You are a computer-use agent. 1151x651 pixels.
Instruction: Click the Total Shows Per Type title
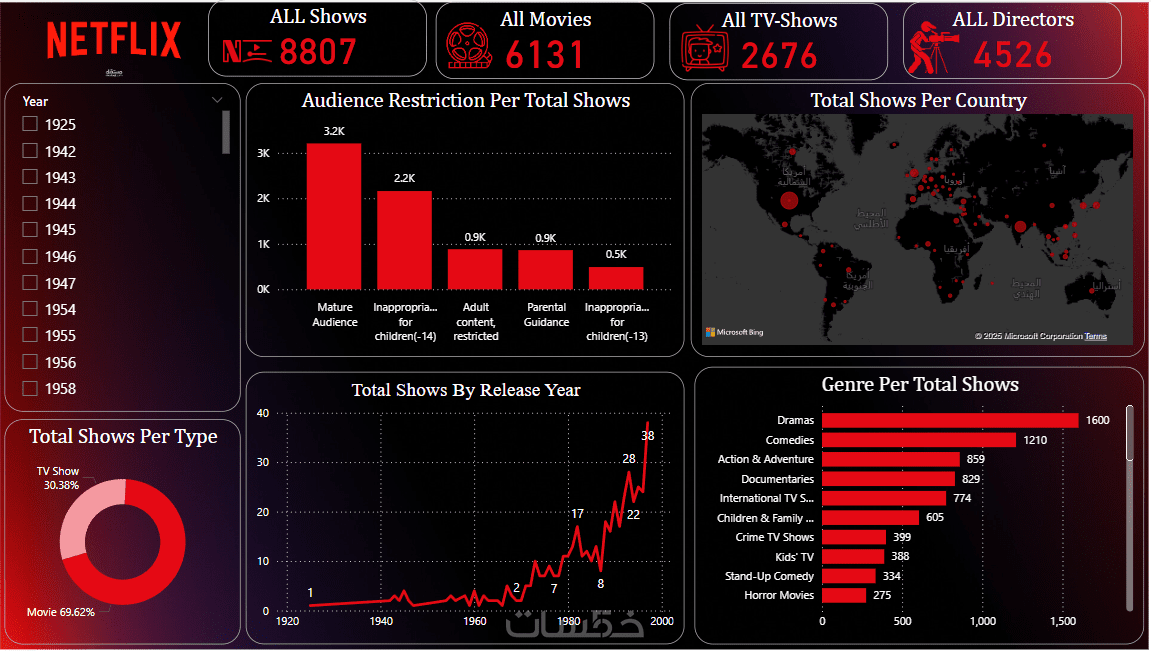pyautogui.click(x=123, y=437)
